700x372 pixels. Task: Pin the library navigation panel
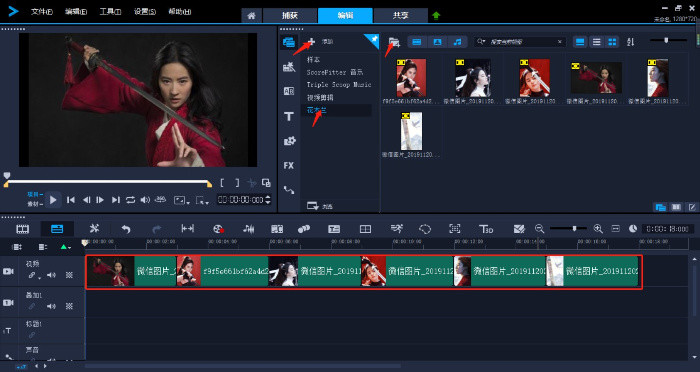374,39
